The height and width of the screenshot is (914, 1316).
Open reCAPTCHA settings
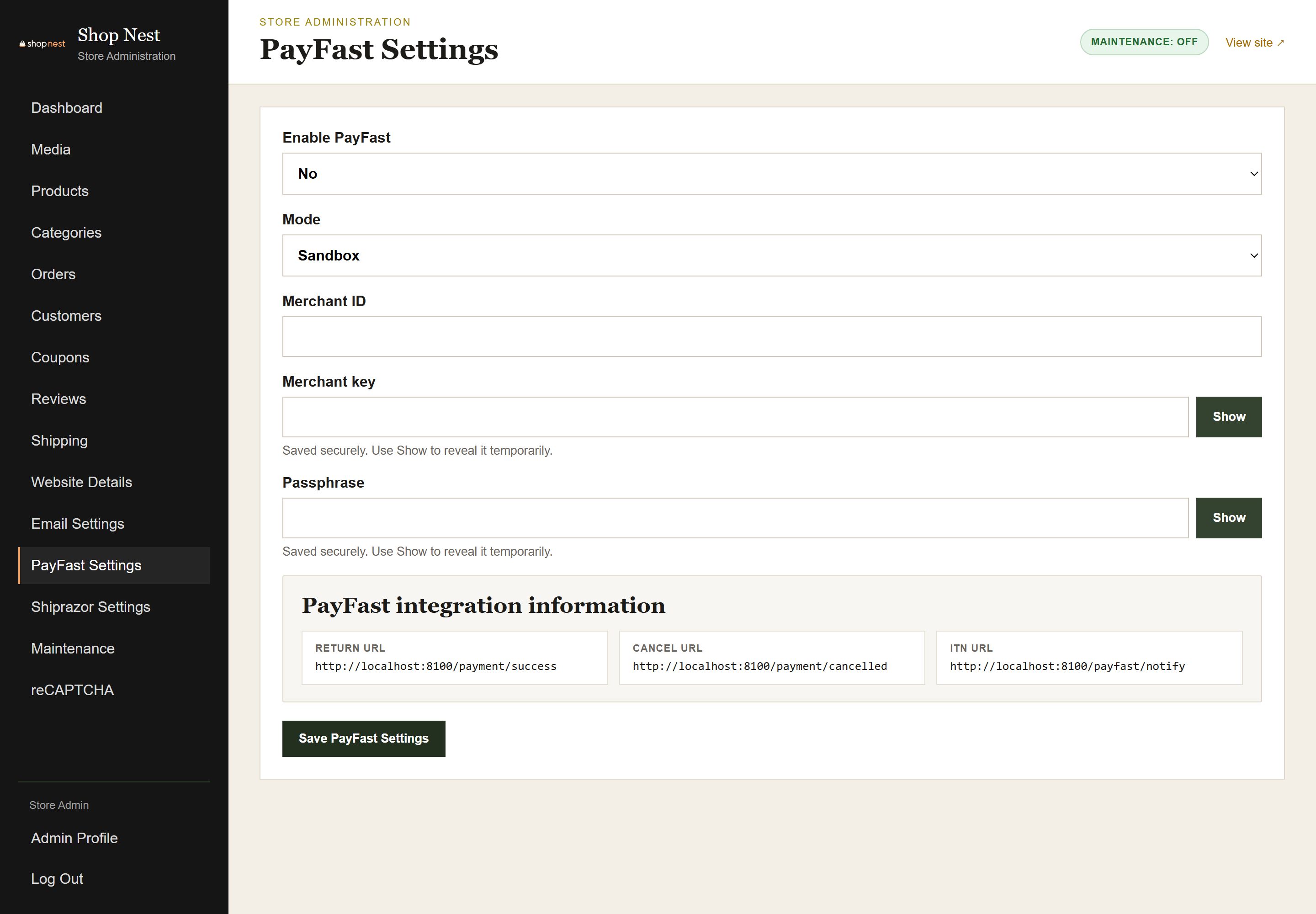coord(114,690)
